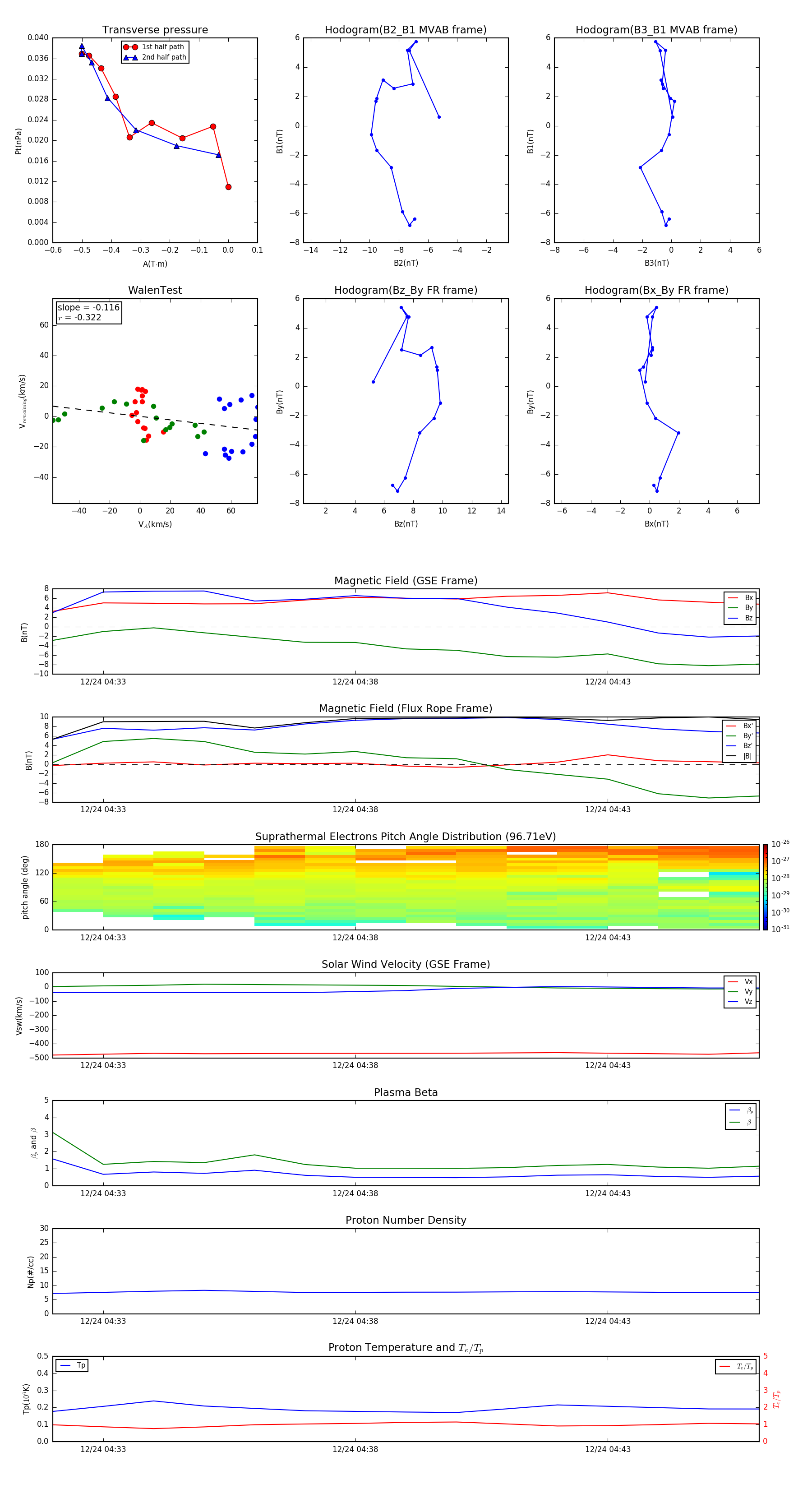Click the 'B2(nT)' x-axis label
Viewport: 812px width, 1489px height.
coord(406,263)
